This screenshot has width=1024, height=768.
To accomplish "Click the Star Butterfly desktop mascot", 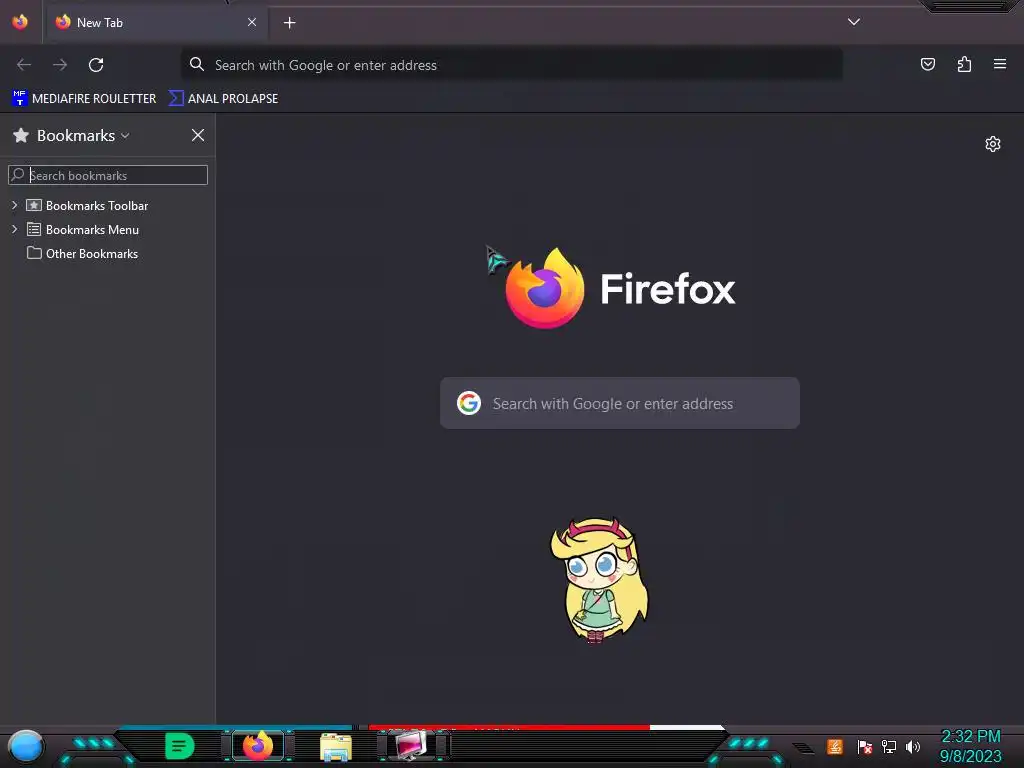I will click(600, 580).
